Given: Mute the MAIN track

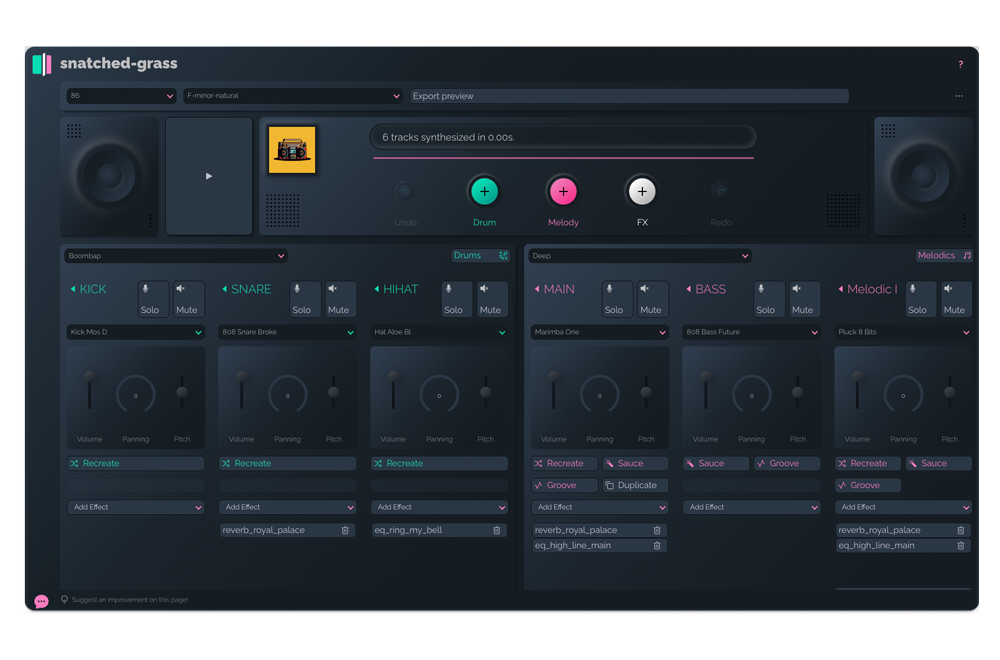Looking at the screenshot, I should pyautogui.click(x=651, y=298).
